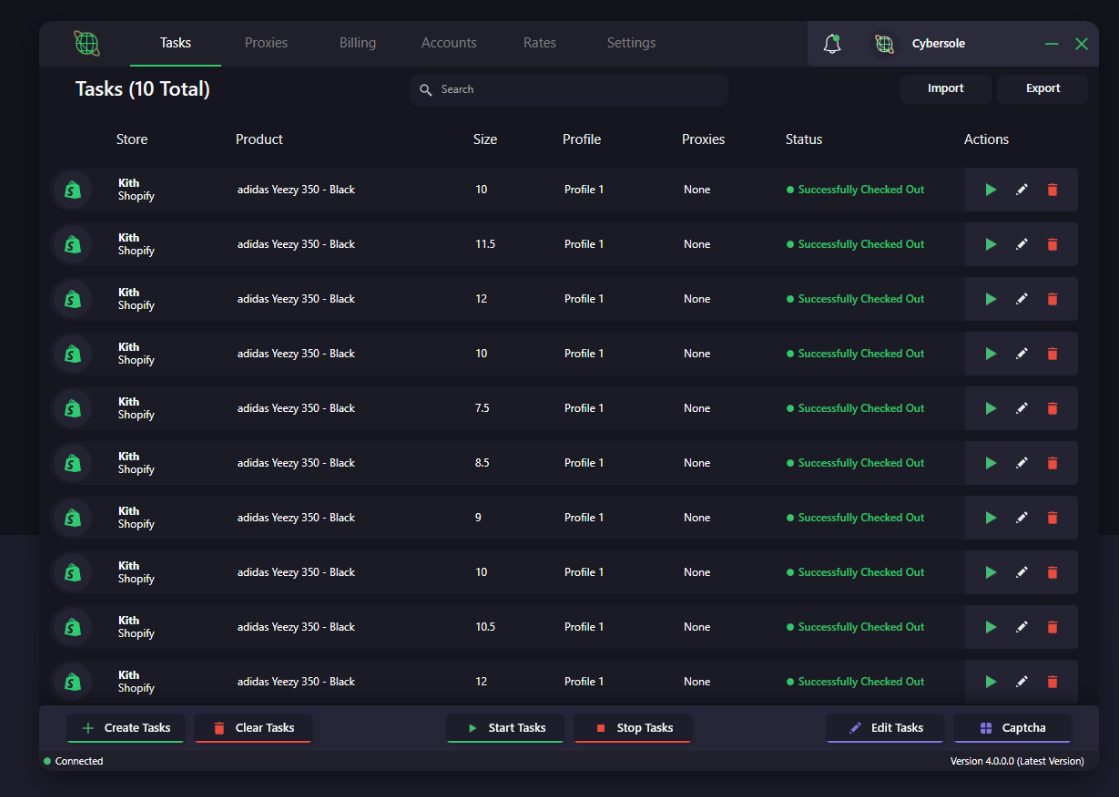Run the size 10.5 task play icon

click(x=991, y=627)
